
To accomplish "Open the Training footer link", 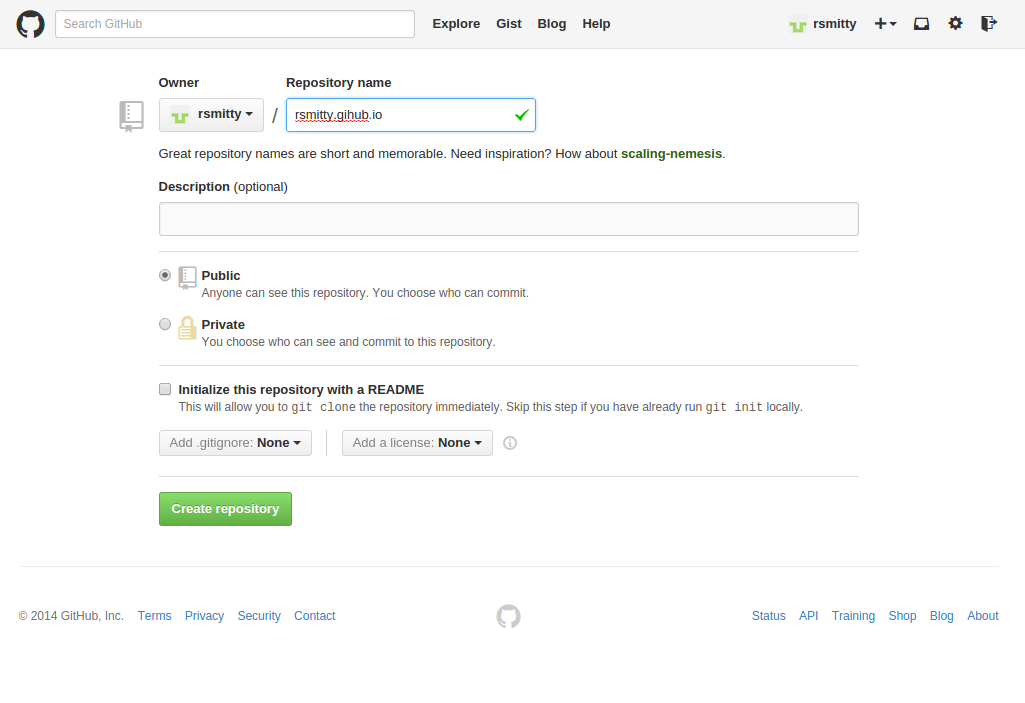I will click(x=853, y=616).
